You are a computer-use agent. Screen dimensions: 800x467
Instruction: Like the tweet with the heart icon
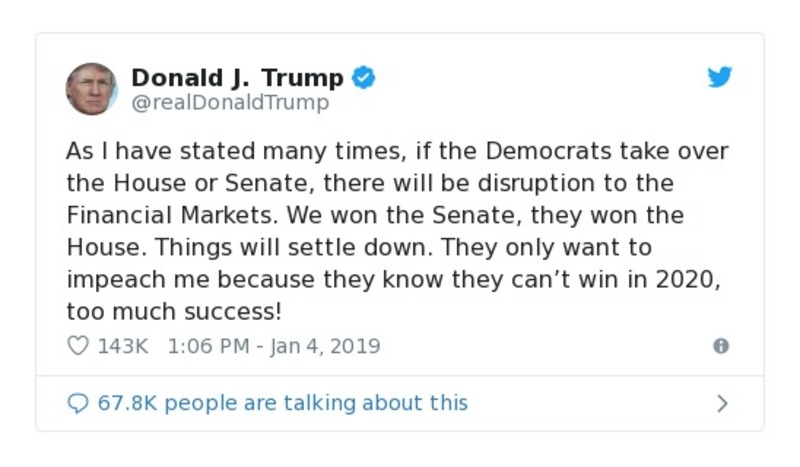[77, 346]
